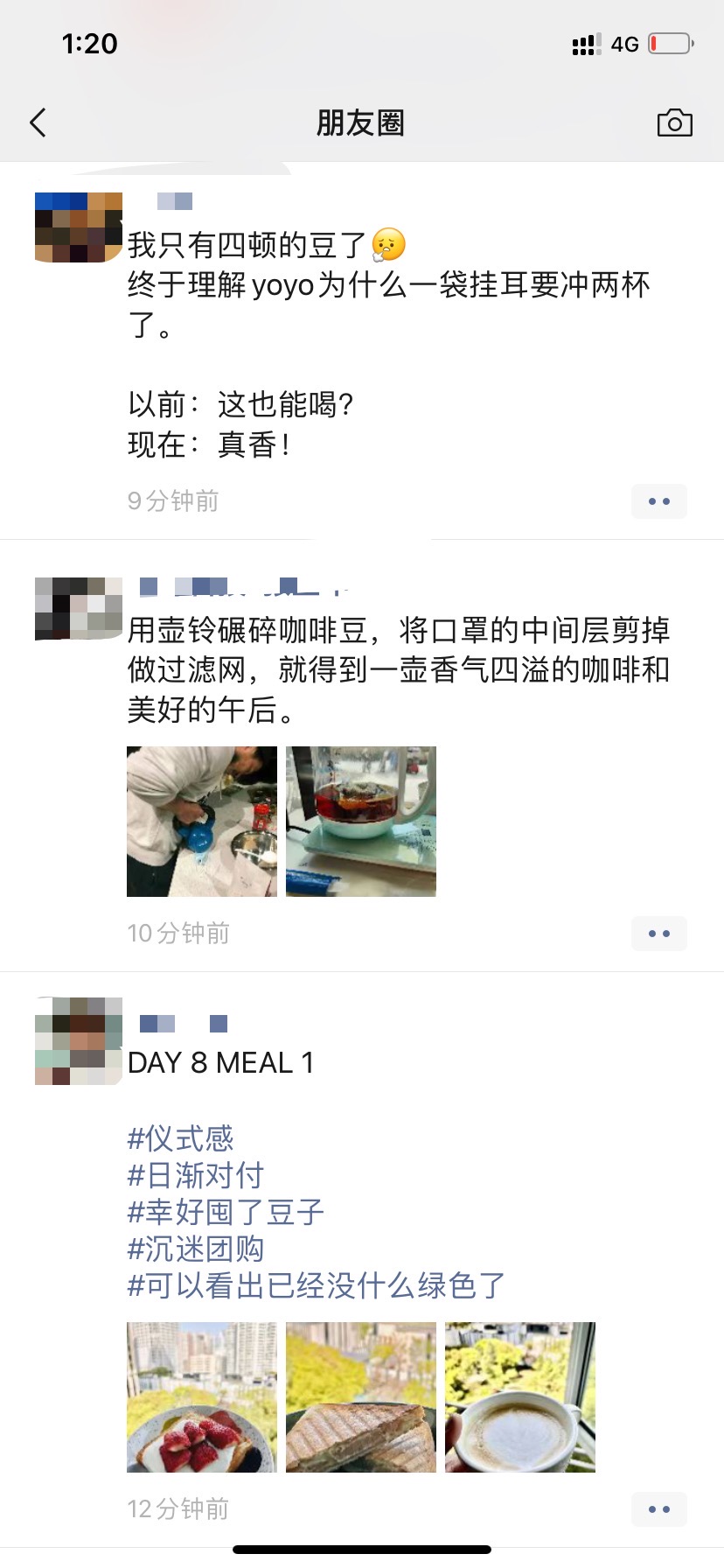Open the hashtag #可以看出已经没什么绿色了
Viewport: 724px width, 1568px height.
point(317,1285)
